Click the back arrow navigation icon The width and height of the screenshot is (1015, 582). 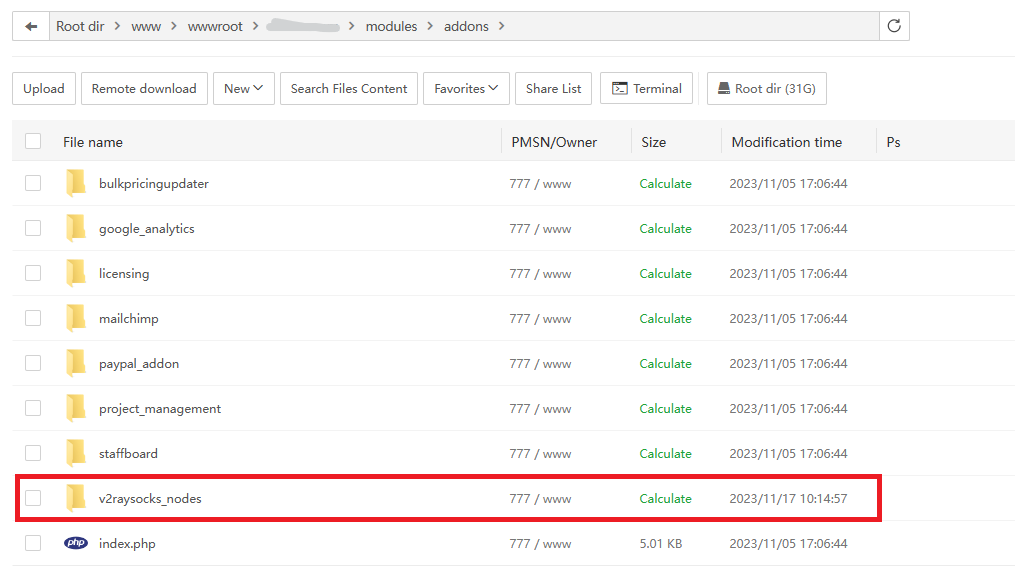[31, 26]
